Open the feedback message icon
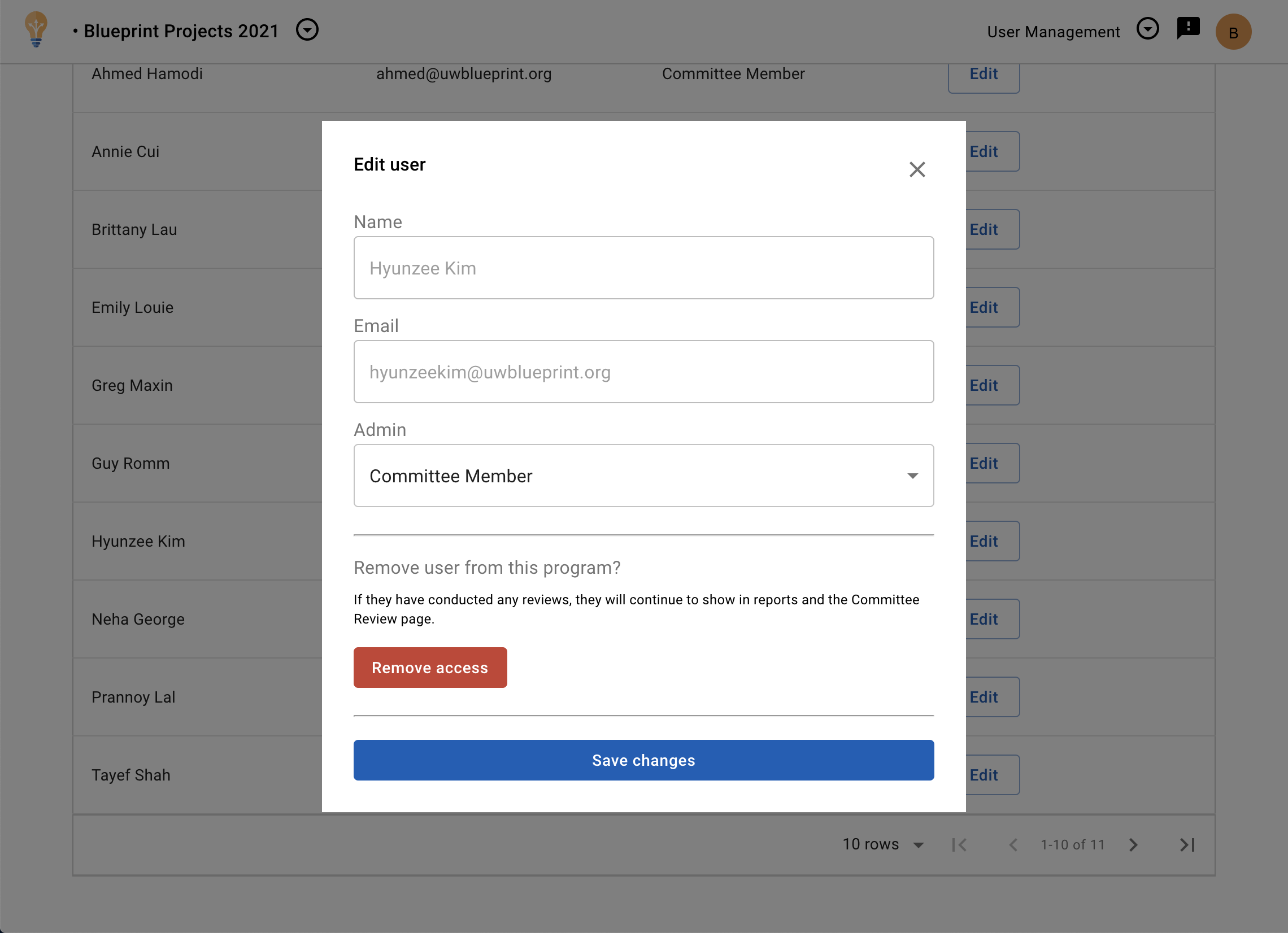Viewport: 1288px width, 933px height. pyautogui.click(x=1188, y=28)
